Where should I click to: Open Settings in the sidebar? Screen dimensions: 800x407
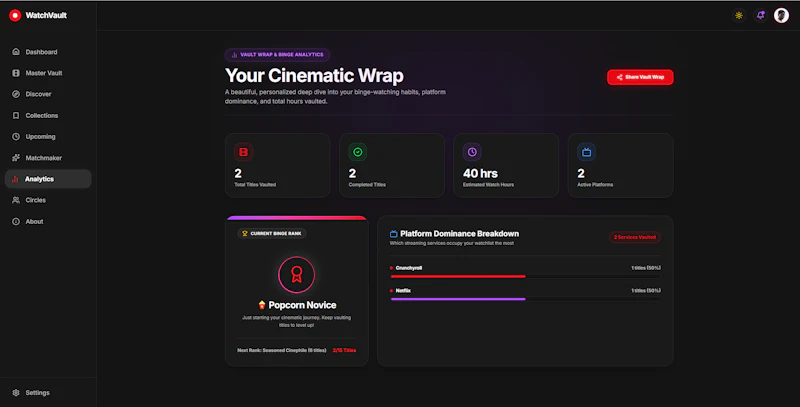(x=48, y=393)
